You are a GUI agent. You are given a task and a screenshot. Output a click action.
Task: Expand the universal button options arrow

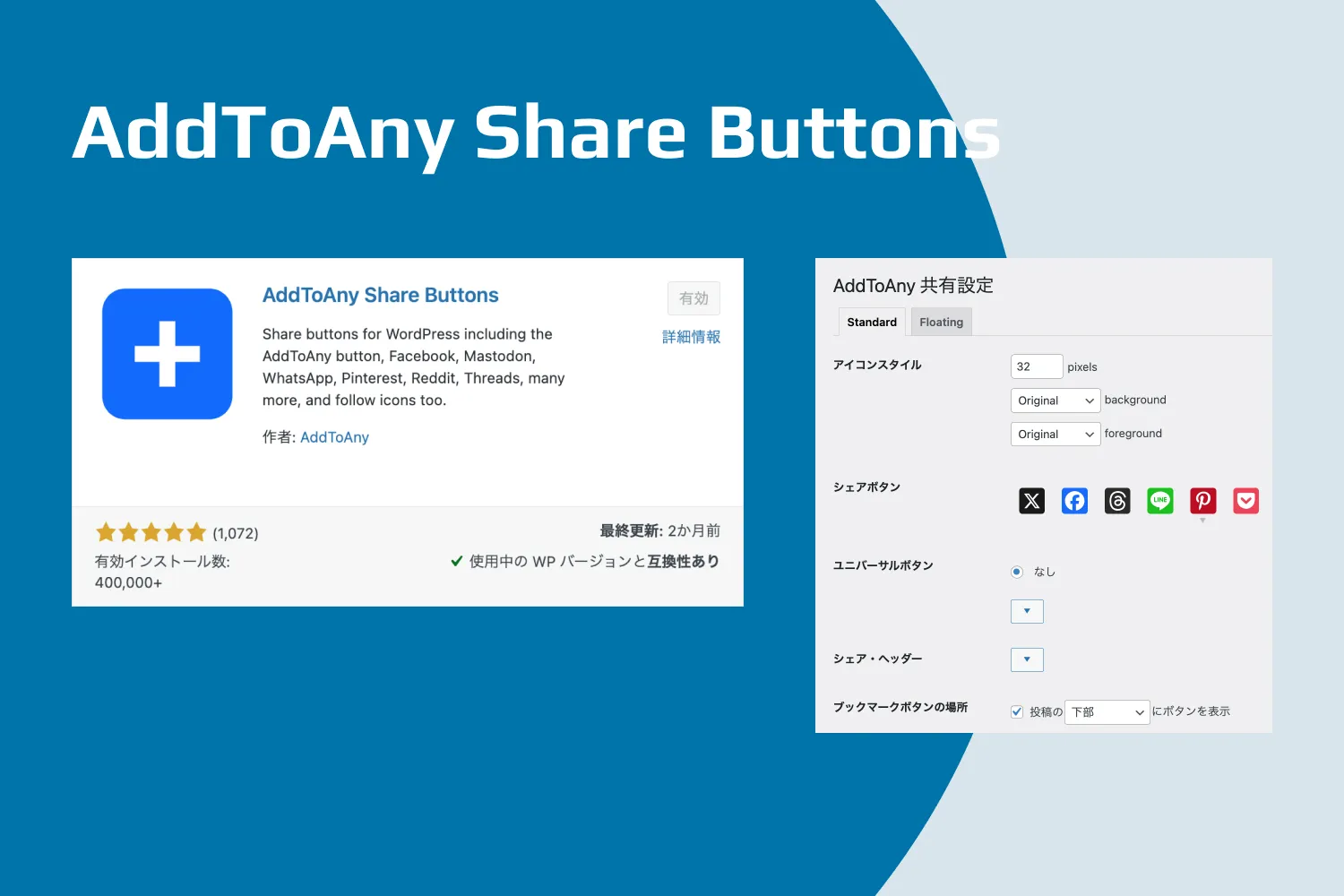[x=1027, y=611]
